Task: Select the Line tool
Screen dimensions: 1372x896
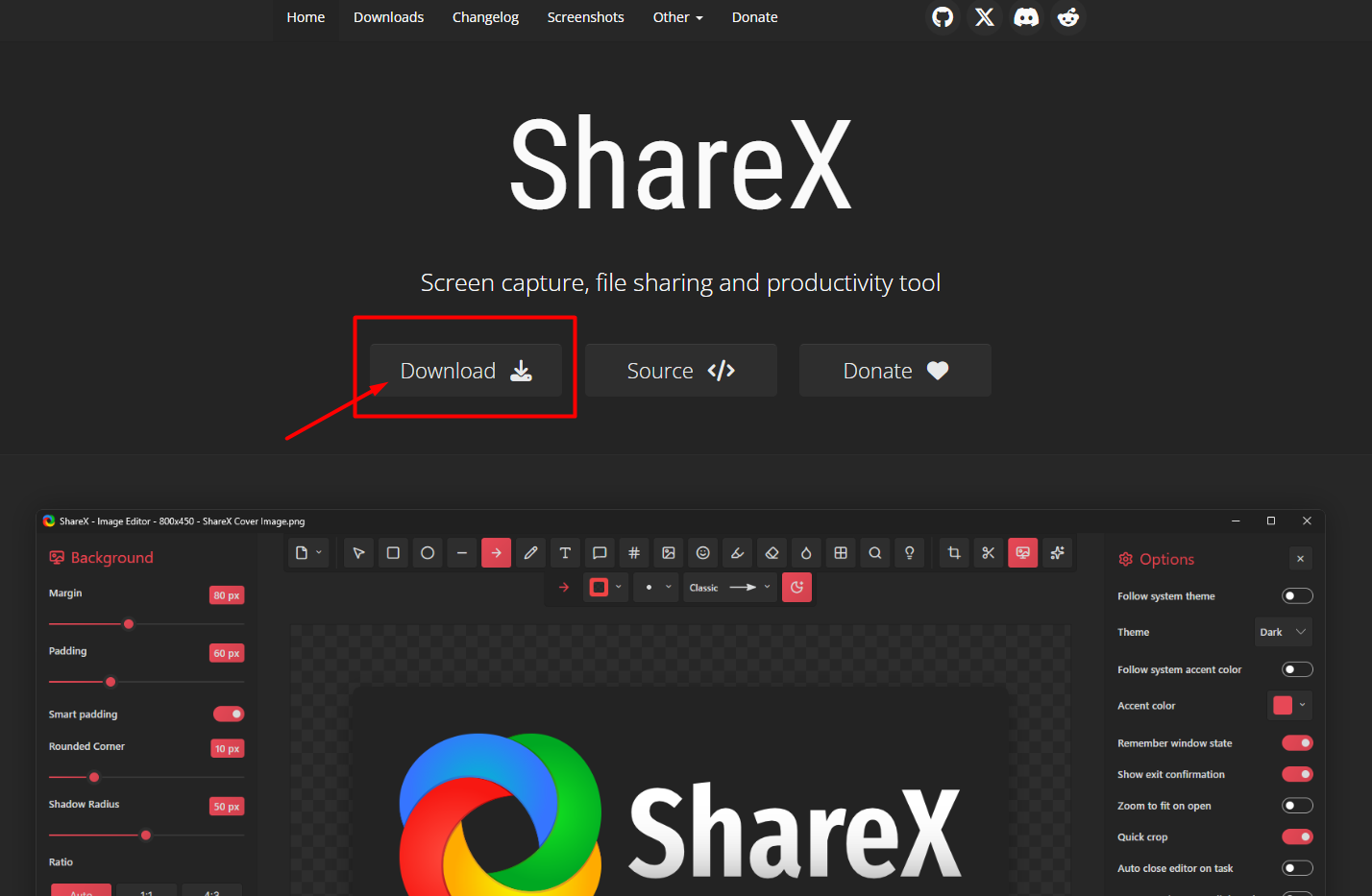Action: (462, 553)
